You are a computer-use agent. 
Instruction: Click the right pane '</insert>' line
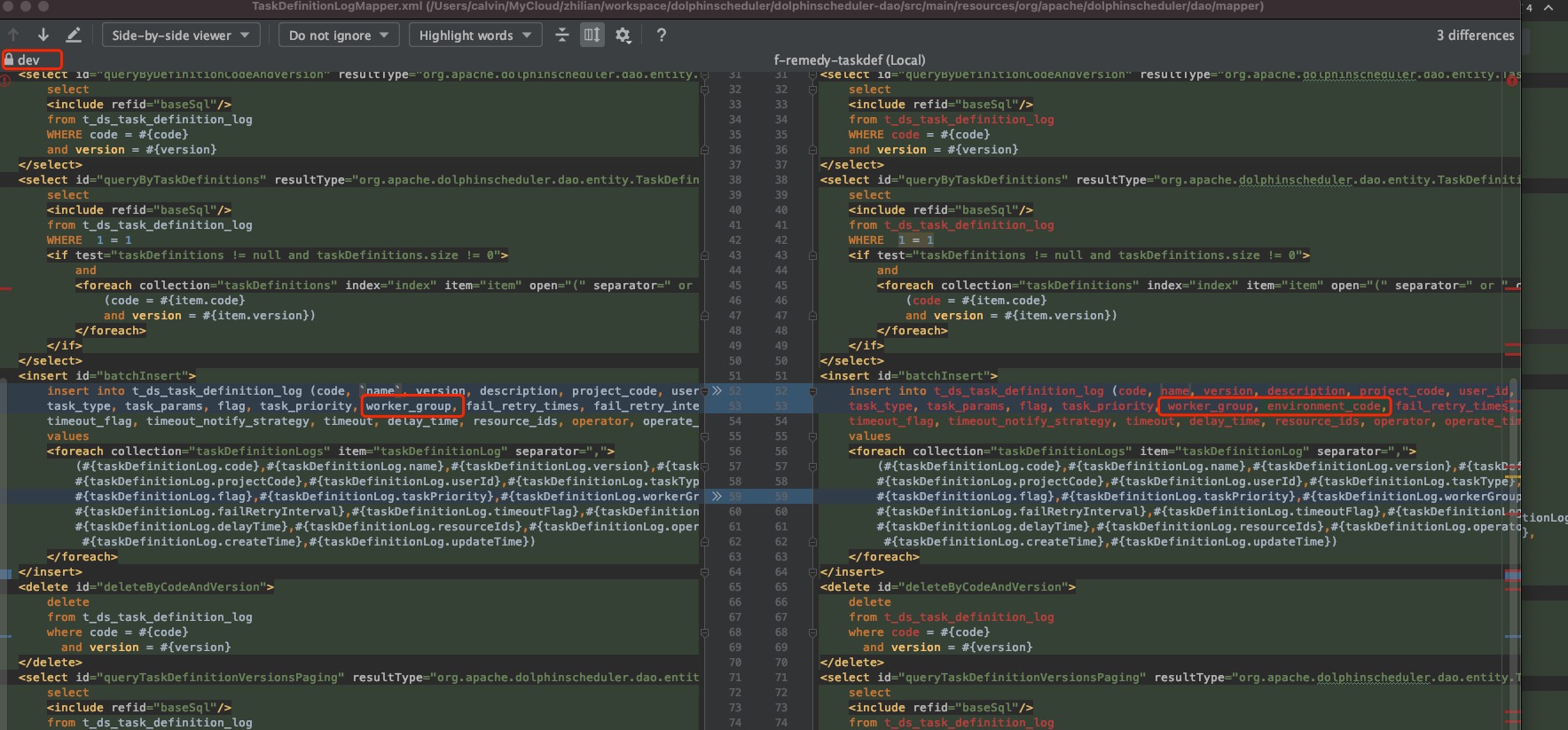click(851, 571)
